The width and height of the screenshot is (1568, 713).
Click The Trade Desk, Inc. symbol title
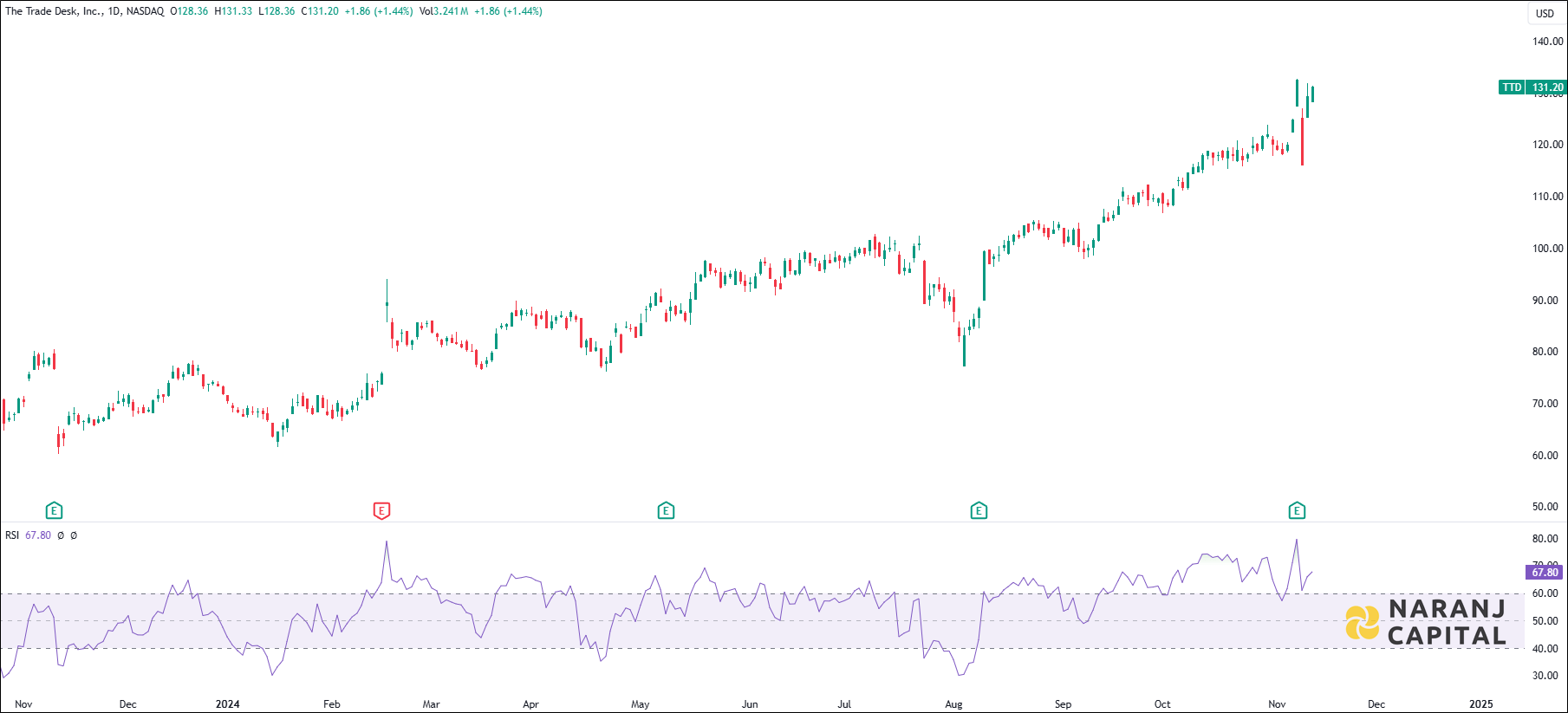click(x=54, y=11)
